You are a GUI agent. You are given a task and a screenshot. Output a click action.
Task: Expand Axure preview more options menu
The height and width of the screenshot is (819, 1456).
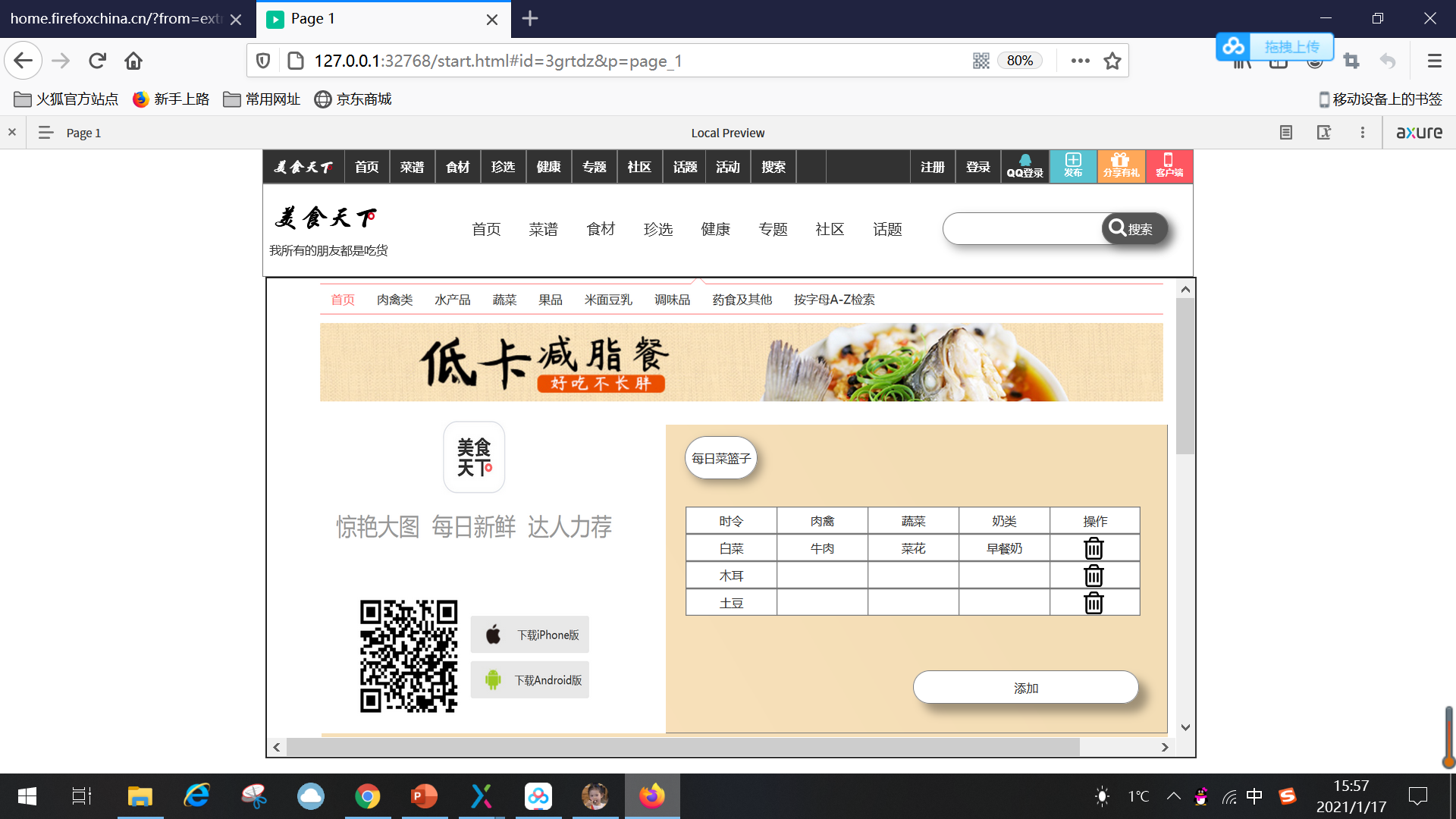pyautogui.click(x=1363, y=133)
